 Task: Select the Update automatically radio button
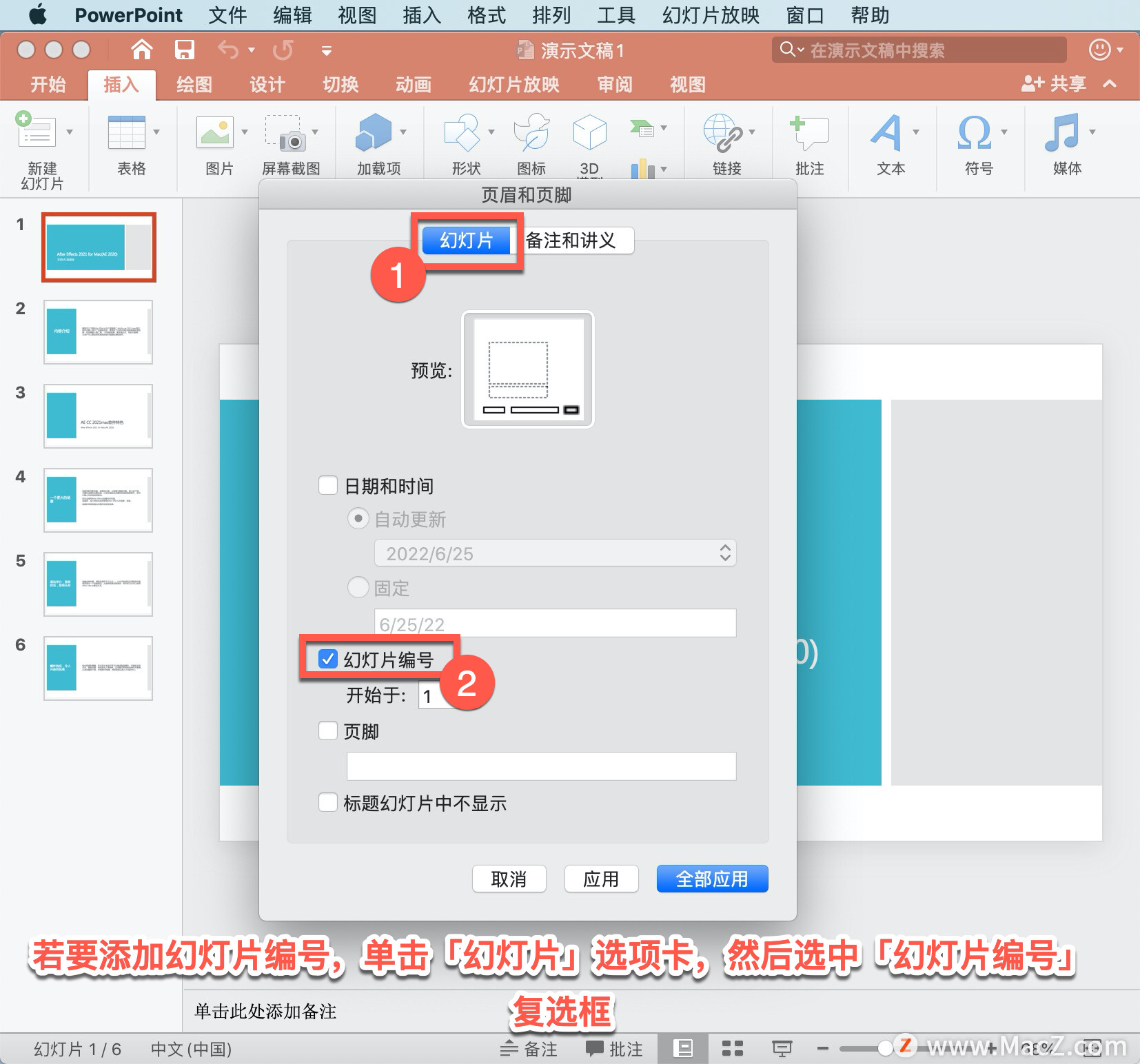(358, 518)
